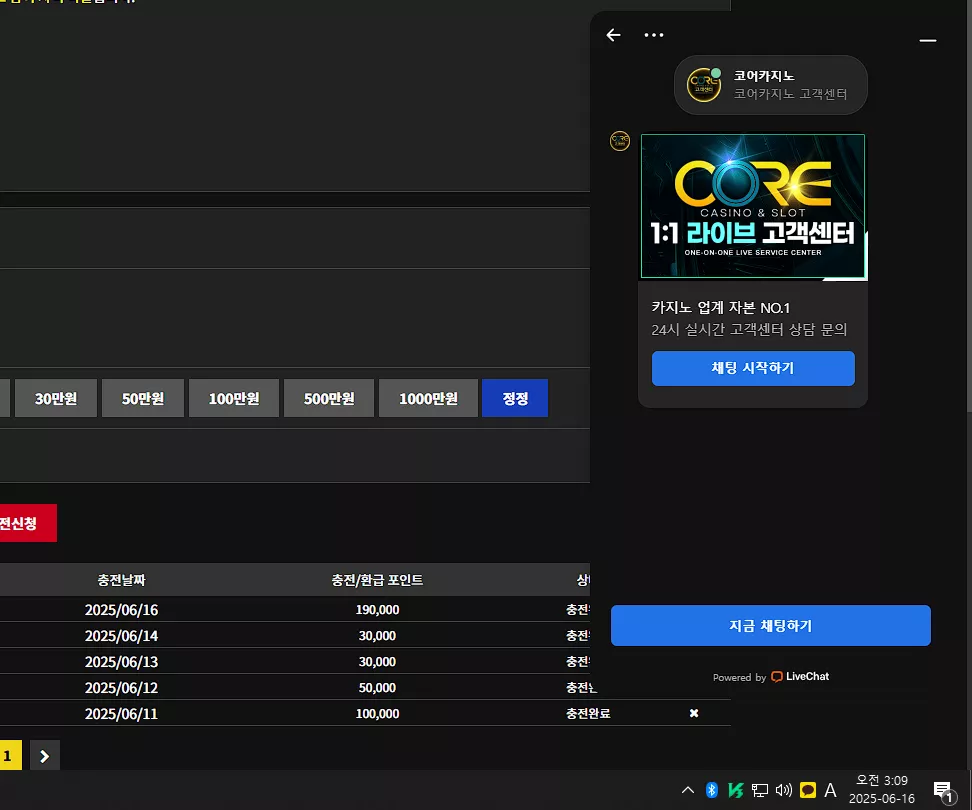The width and height of the screenshot is (972, 810).
Task: Select page 1 in pagination
Action: pyautogui.click(x=9, y=755)
